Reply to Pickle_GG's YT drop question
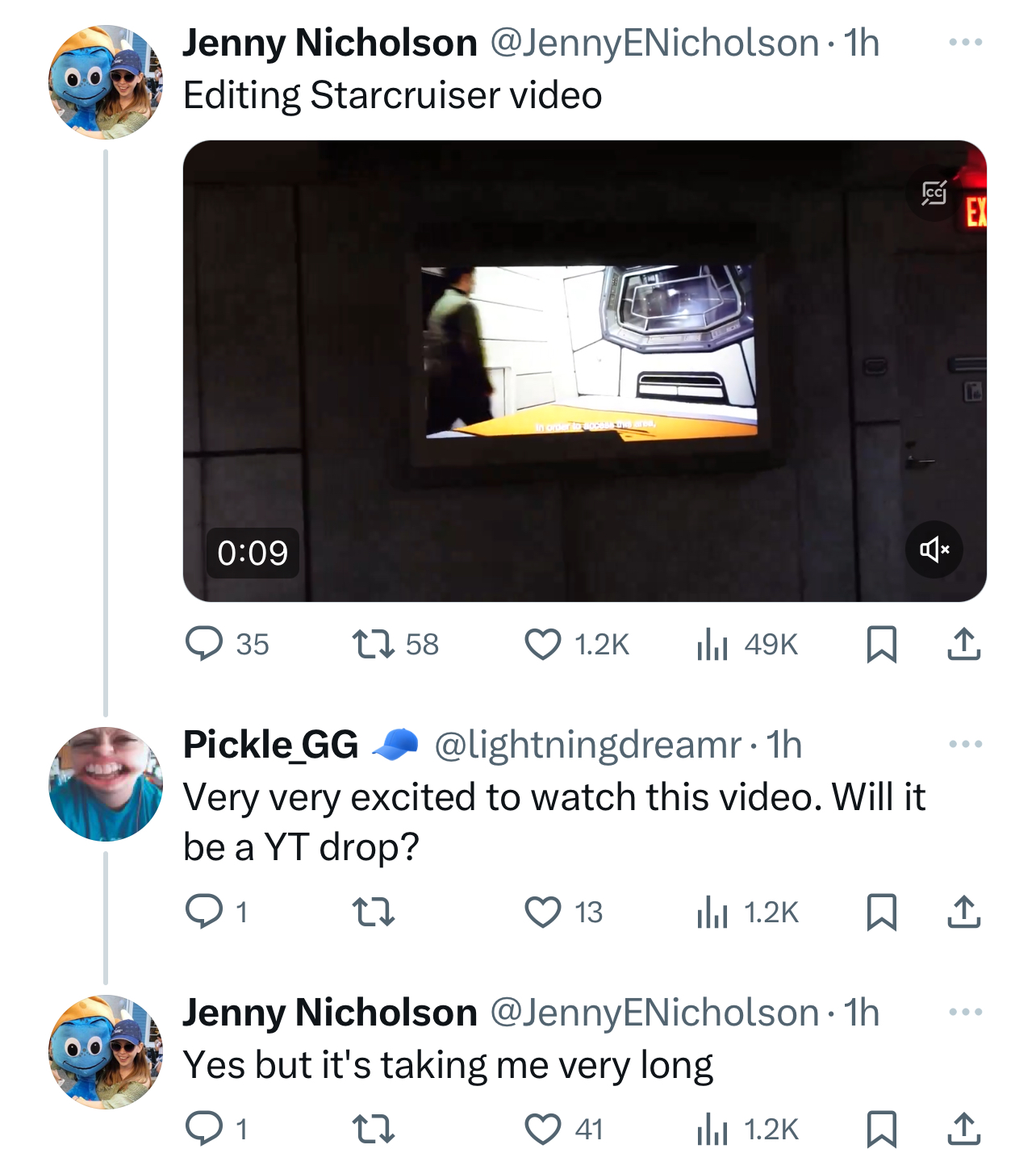1036x1174 pixels. point(216,913)
